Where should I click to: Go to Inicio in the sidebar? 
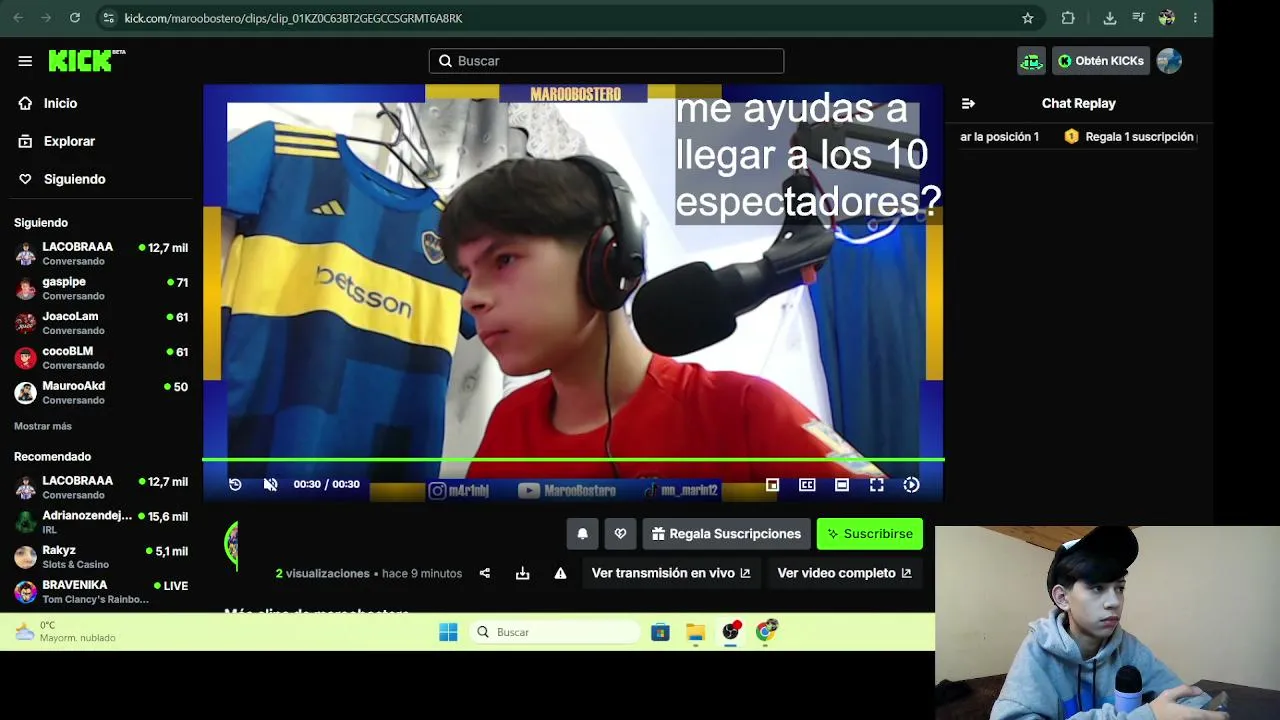tap(60, 103)
